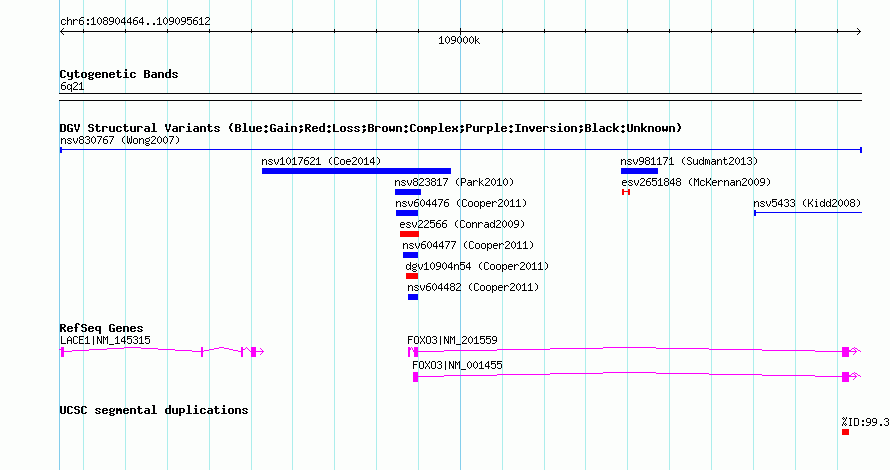Select the nsv823817 blue bar
This screenshot has width=890, height=470.
pyautogui.click(x=408, y=192)
